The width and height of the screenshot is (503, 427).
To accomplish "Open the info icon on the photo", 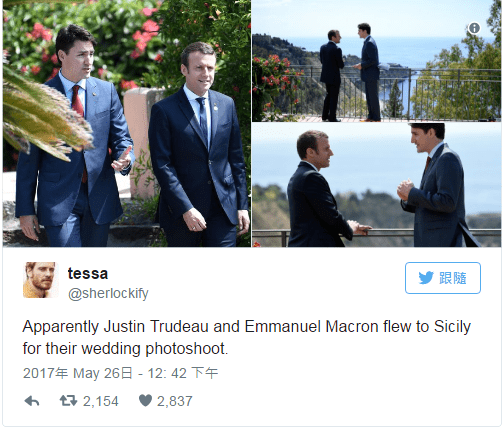I will point(474,28).
